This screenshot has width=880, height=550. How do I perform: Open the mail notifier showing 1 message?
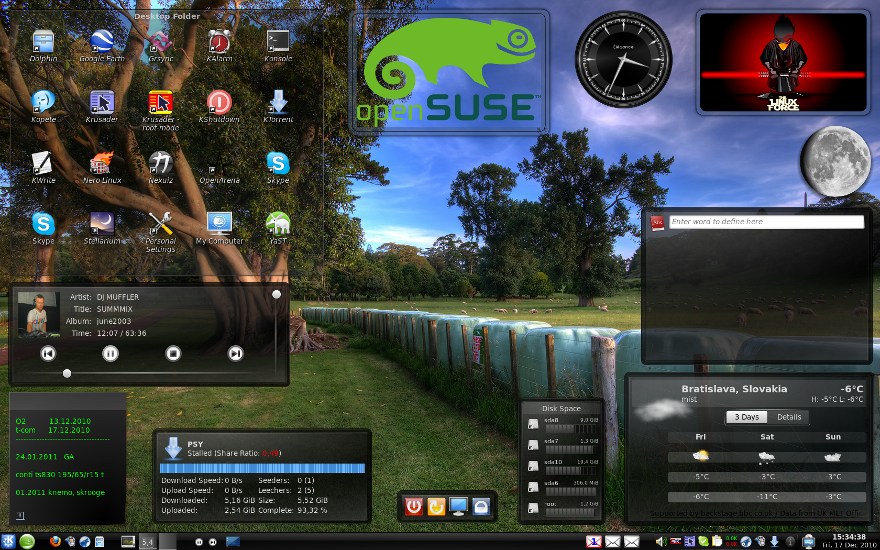tap(594, 542)
